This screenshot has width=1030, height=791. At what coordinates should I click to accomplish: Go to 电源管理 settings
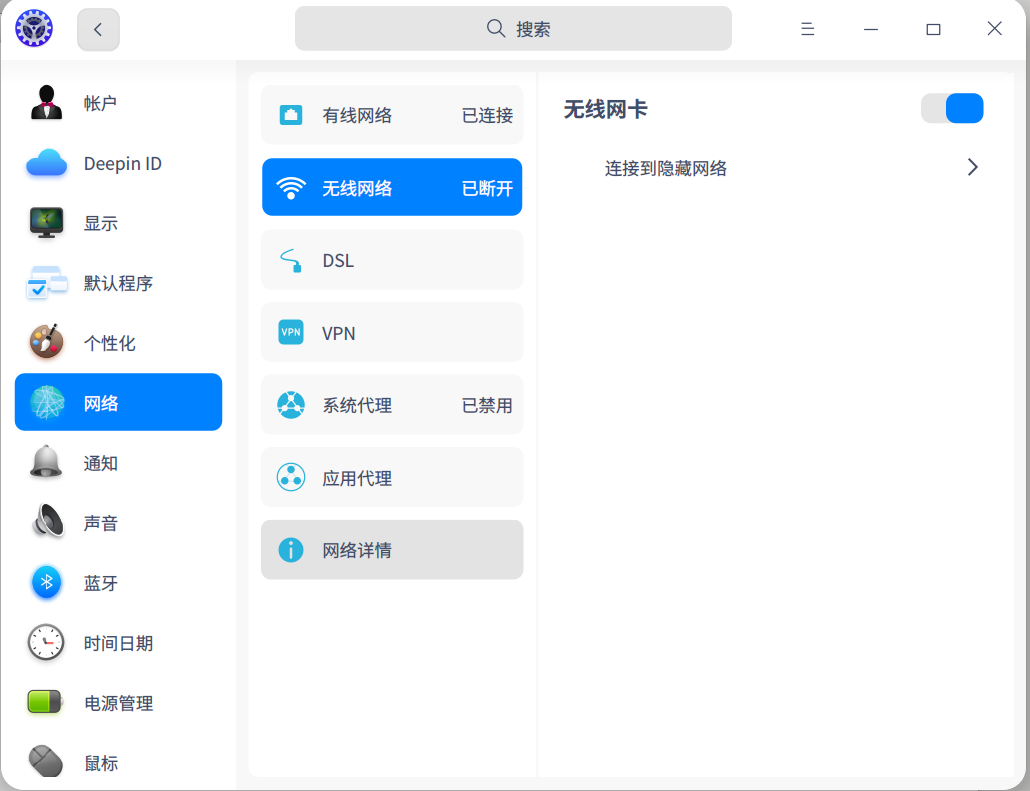(x=118, y=703)
